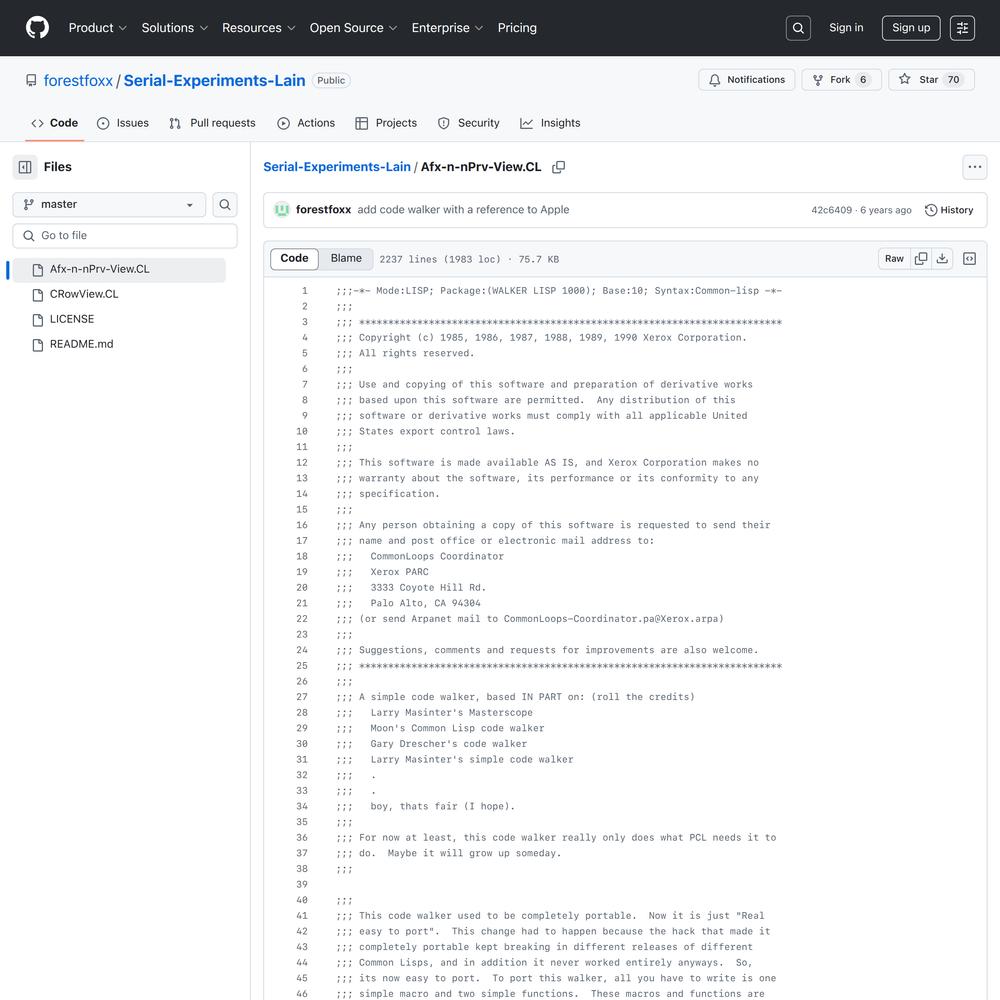Star the repository

click(931, 80)
